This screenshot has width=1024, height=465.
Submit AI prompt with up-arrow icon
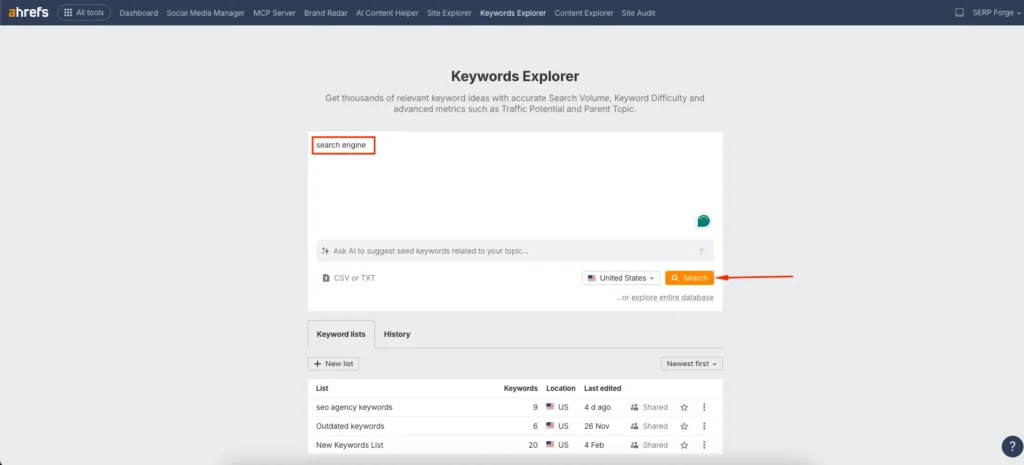(701, 251)
